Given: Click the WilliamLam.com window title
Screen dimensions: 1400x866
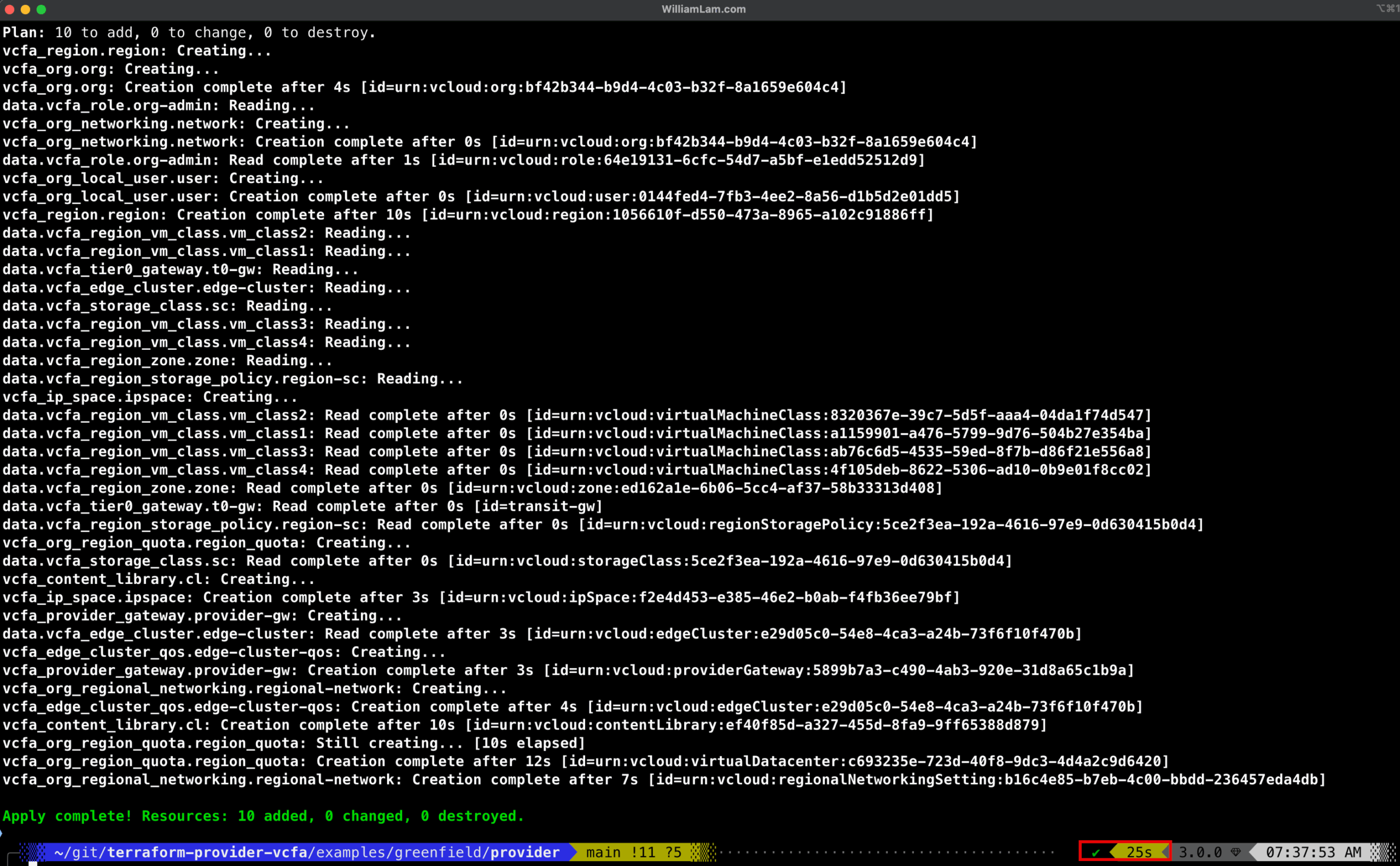Looking at the screenshot, I should click(703, 9).
